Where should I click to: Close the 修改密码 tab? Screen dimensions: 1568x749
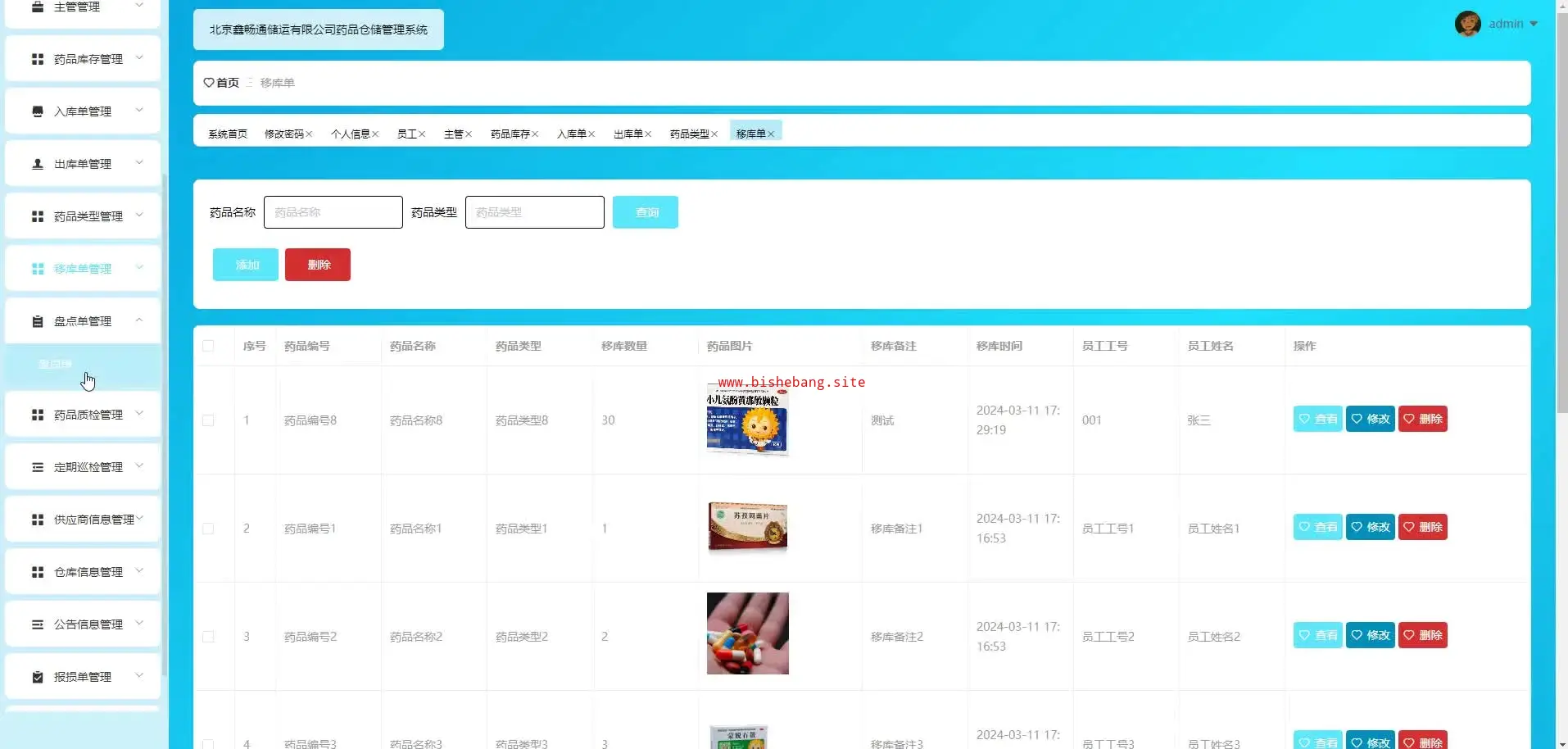coord(309,134)
